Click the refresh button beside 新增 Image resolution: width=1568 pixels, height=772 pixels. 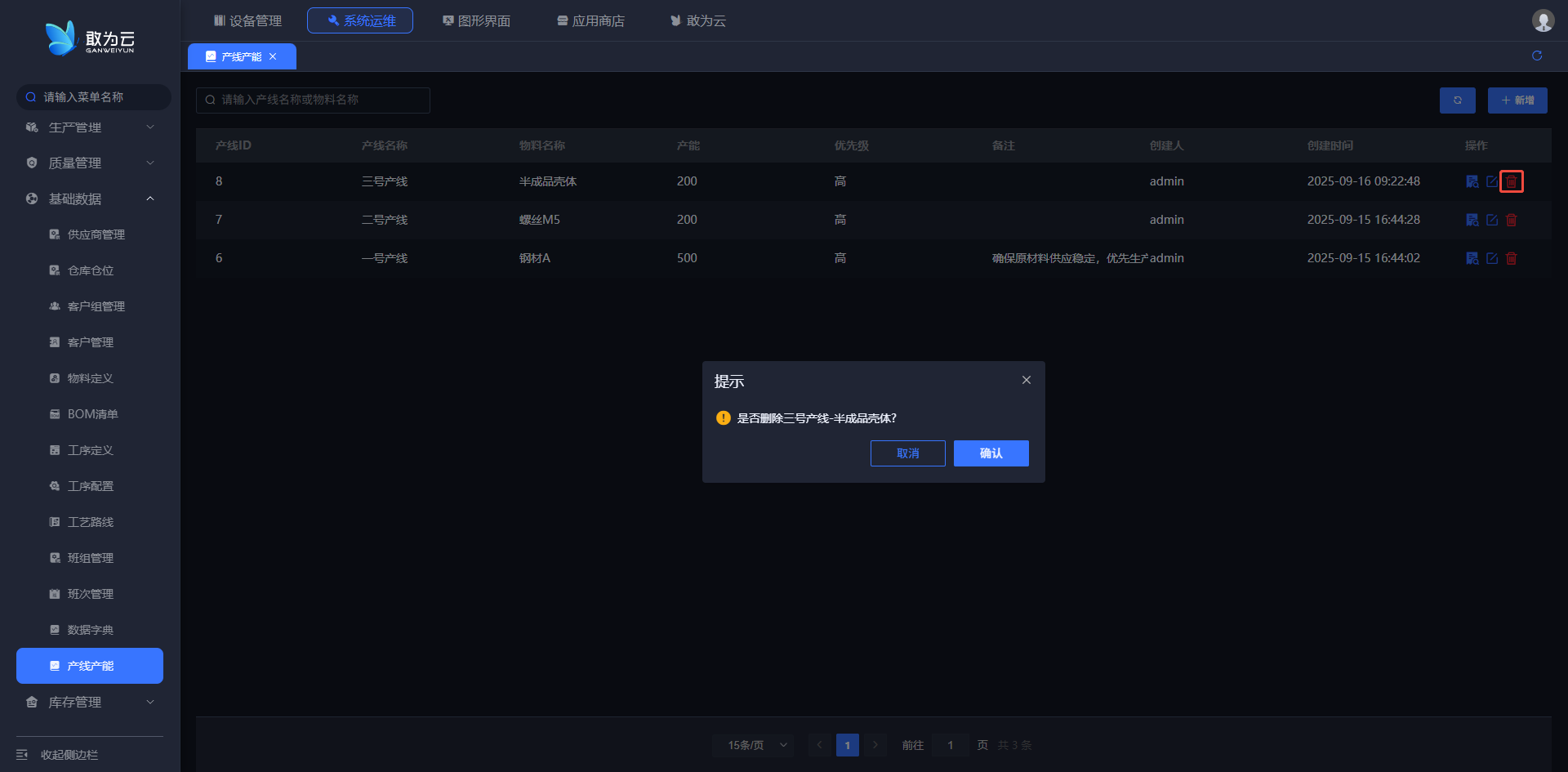(x=1457, y=100)
